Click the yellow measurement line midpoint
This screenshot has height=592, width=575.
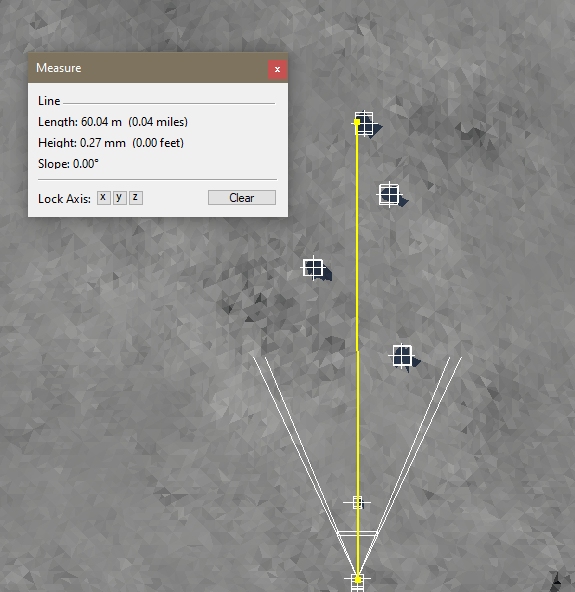(357, 351)
